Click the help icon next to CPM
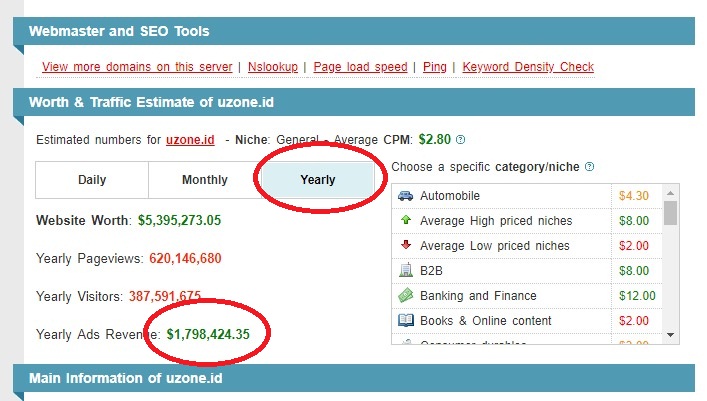Image resolution: width=707 pixels, height=401 pixels. pyautogui.click(x=460, y=140)
